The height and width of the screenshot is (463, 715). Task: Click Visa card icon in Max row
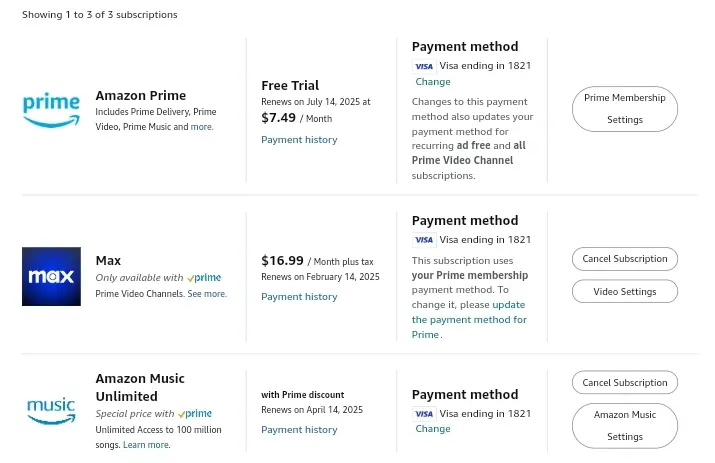point(424,240)
